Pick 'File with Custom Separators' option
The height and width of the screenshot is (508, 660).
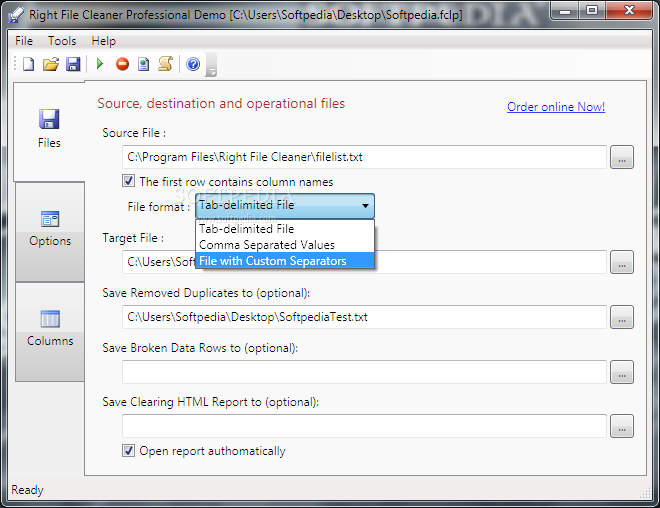tap(285, 261)
